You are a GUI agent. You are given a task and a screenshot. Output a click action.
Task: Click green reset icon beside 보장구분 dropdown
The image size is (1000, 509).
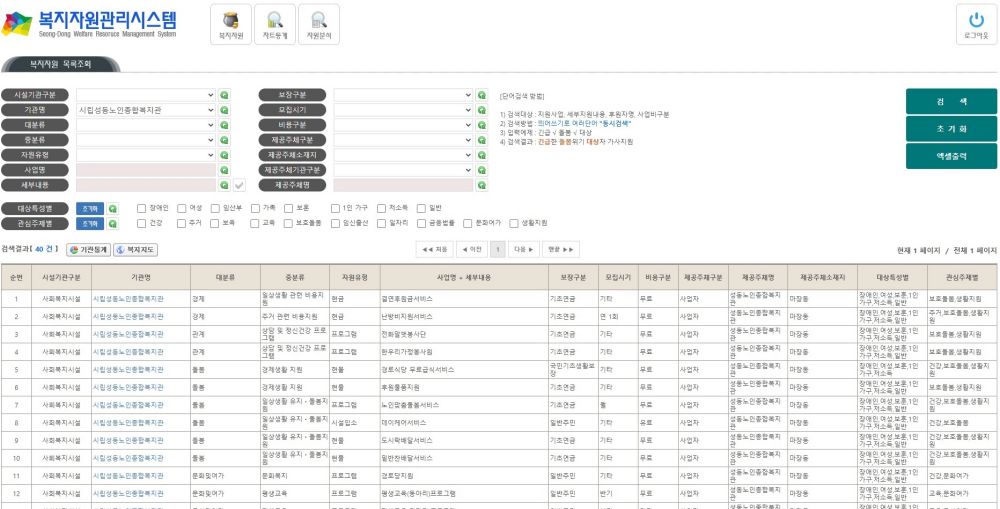(x=482, y=95)
